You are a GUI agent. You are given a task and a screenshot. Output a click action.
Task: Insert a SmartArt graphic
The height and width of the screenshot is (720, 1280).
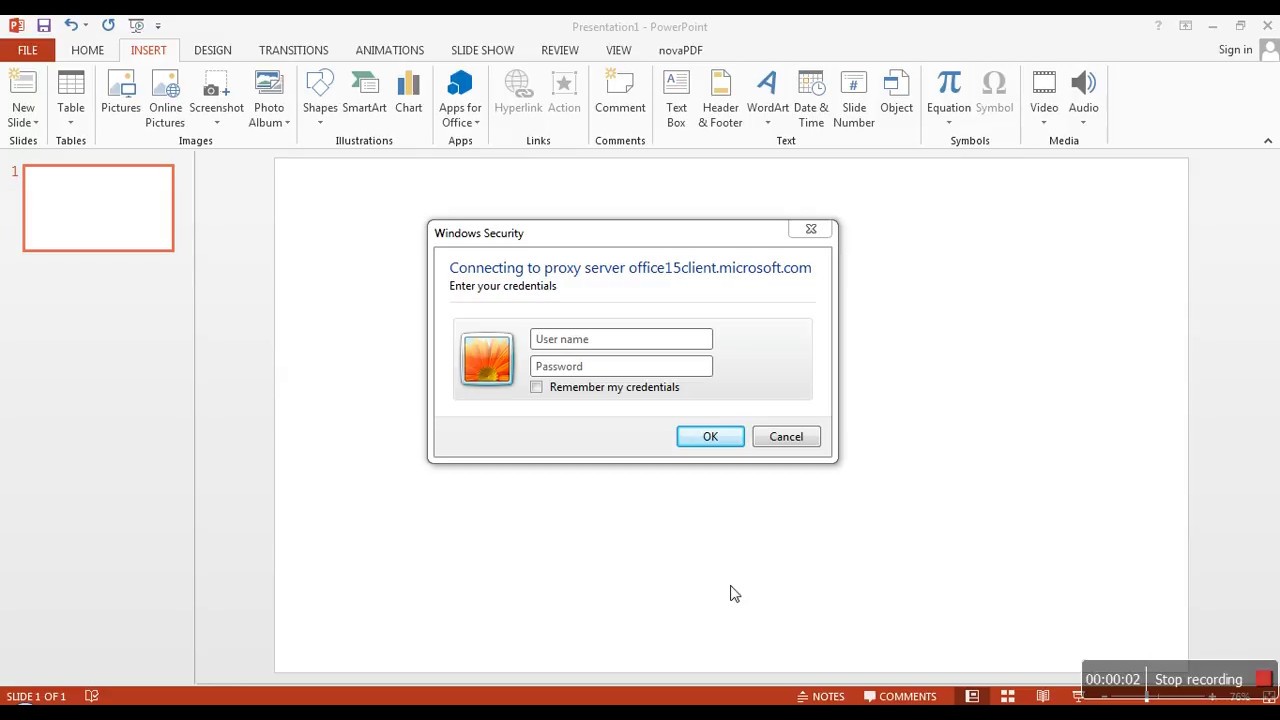point(364,92)
